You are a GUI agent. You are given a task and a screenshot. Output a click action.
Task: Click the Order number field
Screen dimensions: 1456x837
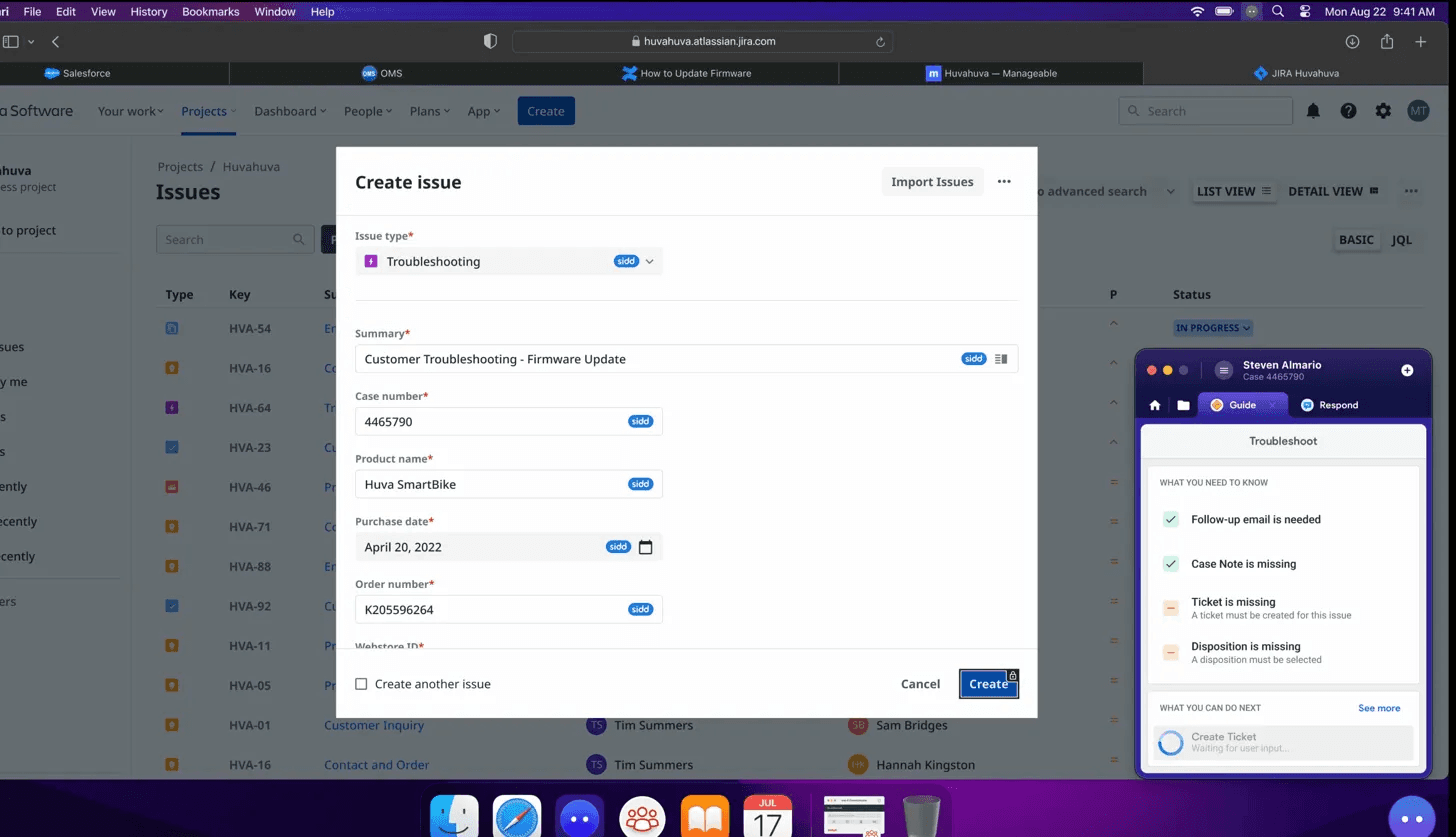coord(509,610)
